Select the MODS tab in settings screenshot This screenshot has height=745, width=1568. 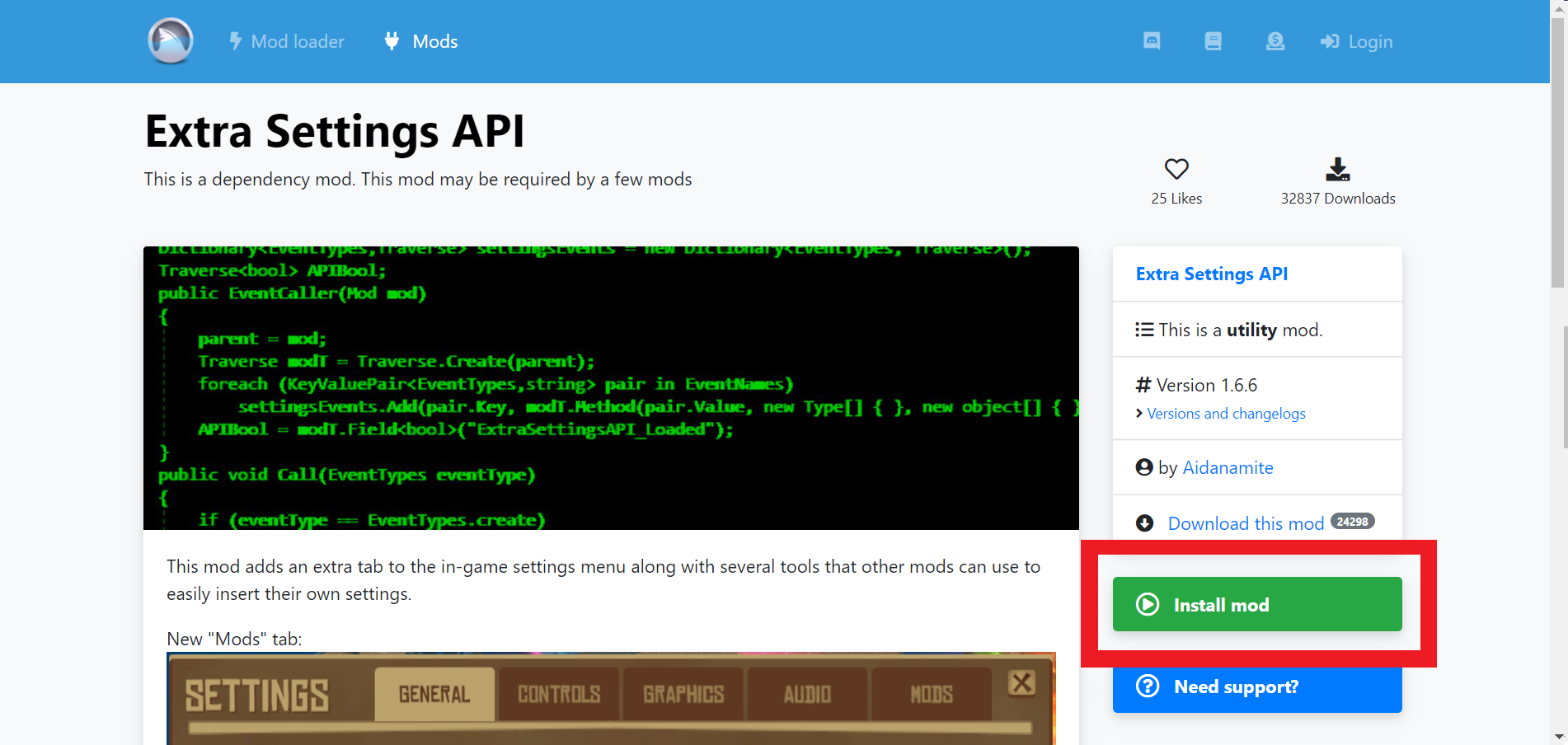click(x=932, y=694)
